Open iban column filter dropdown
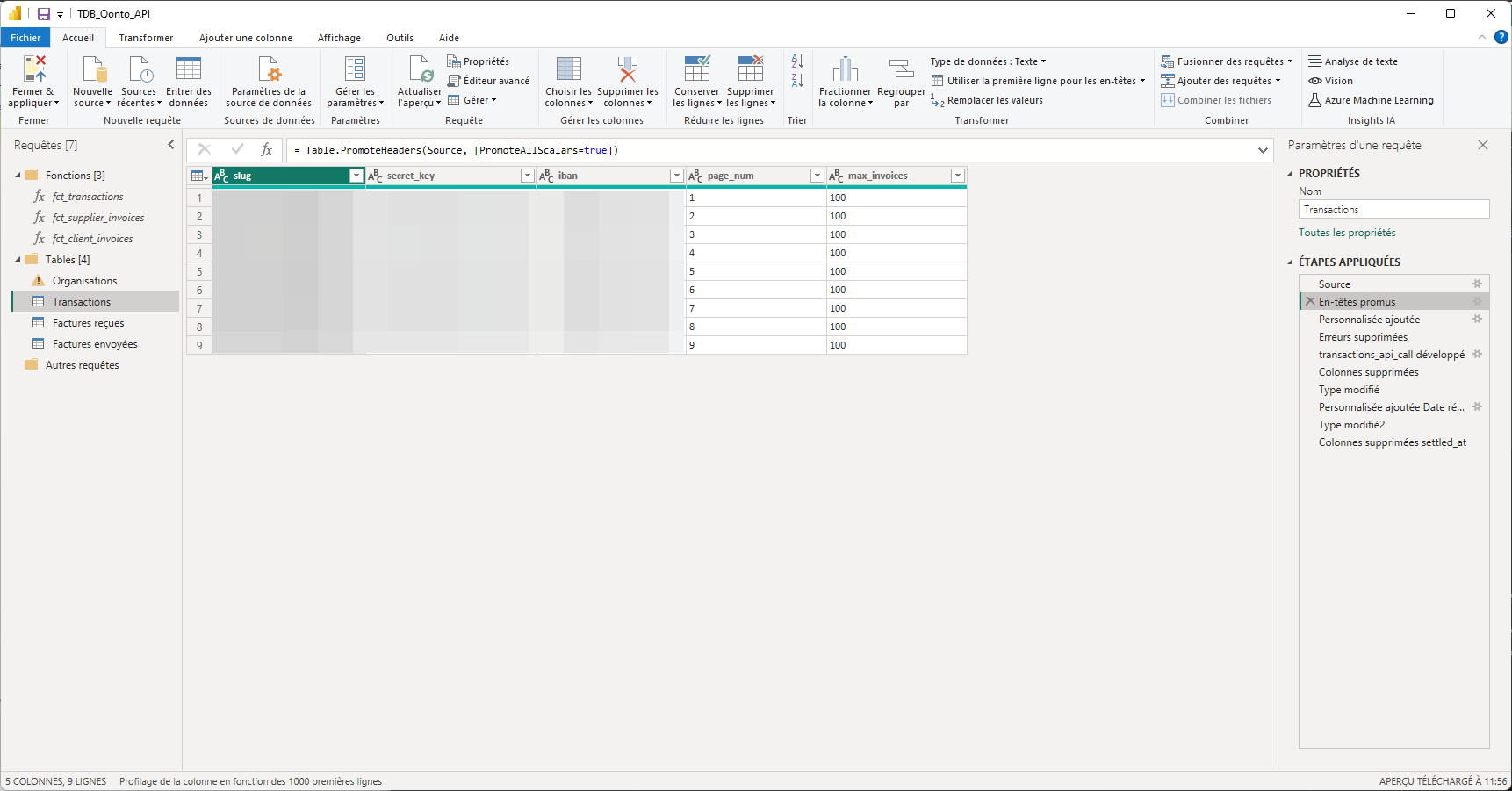The image size is (1512, 791). click(x=676, y=176)
